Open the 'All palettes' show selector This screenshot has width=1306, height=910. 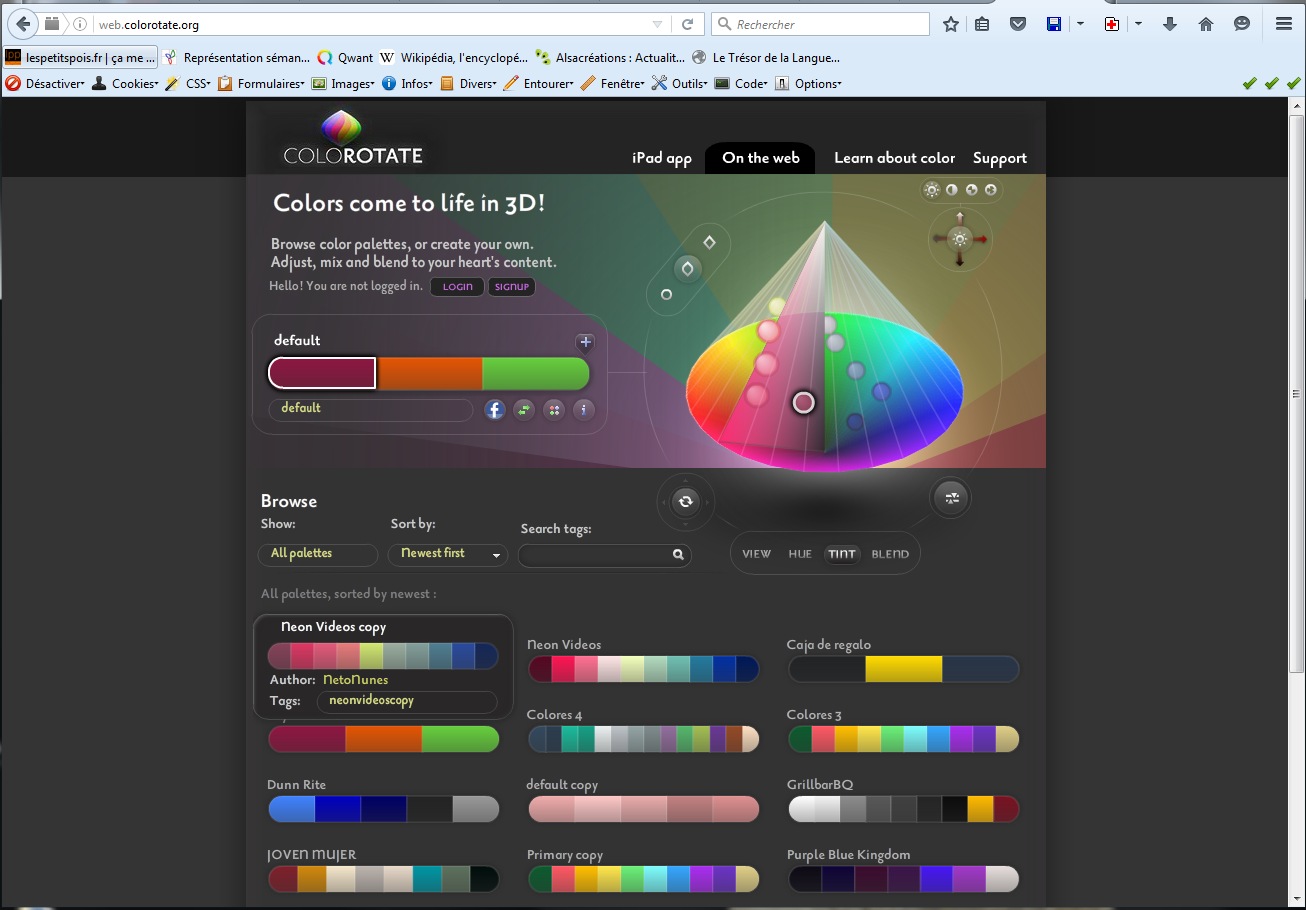(x=318, y=554)
